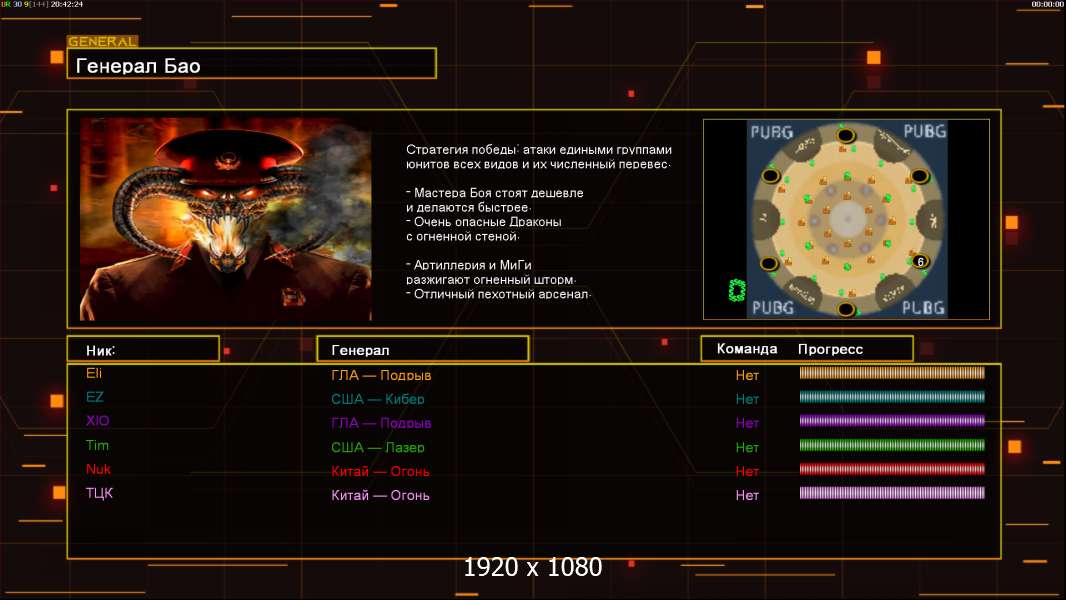The width and height of the screenshot is (1066, 600).
Task: Click Eli's orange loading progress bar
Action: 892,372
